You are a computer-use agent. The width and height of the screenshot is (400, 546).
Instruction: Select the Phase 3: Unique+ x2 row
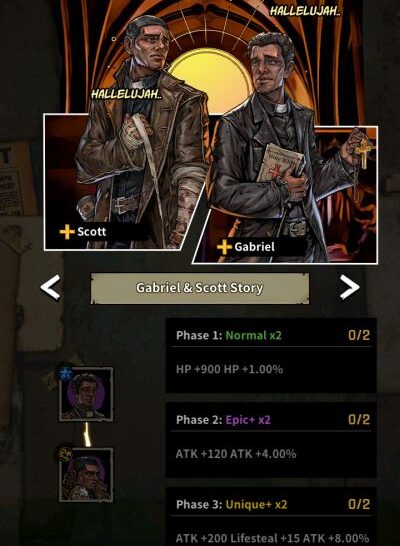click(271, 516)
